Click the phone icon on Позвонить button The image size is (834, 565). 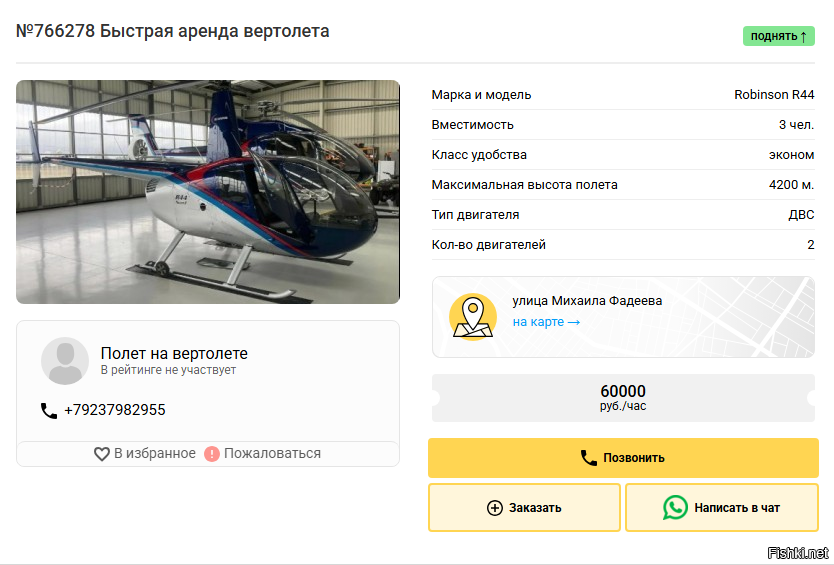(x=589, y=458)
